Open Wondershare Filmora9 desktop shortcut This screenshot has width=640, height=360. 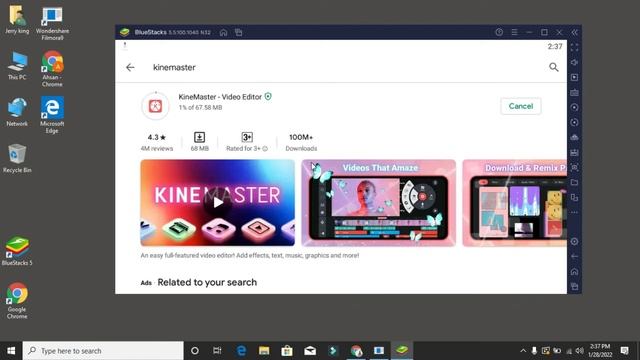coord(52,24)
